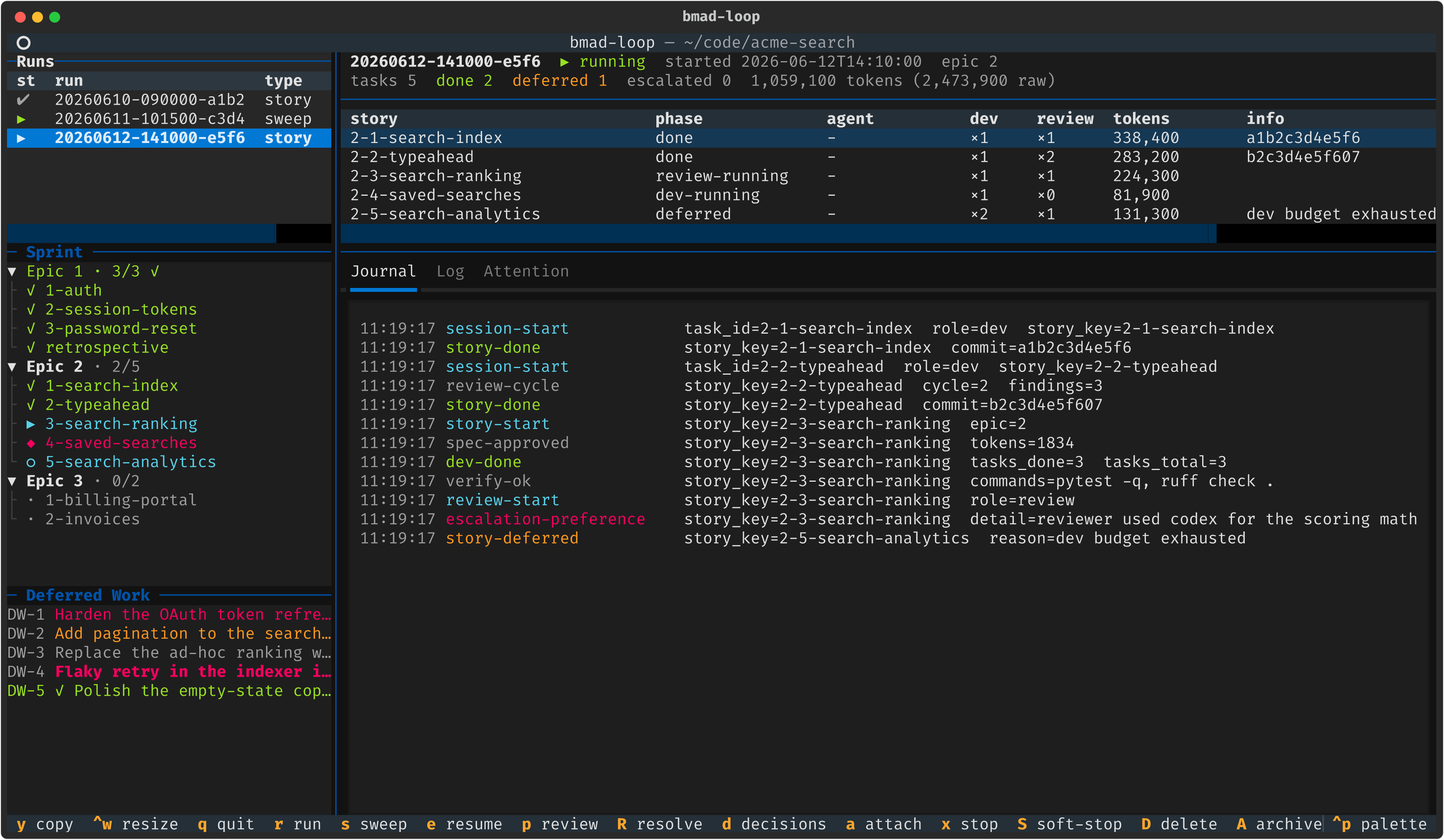Select the 2-4-saved-searches story row
This screenshot has width=1444, height=840.
click(x=888, y=195)
